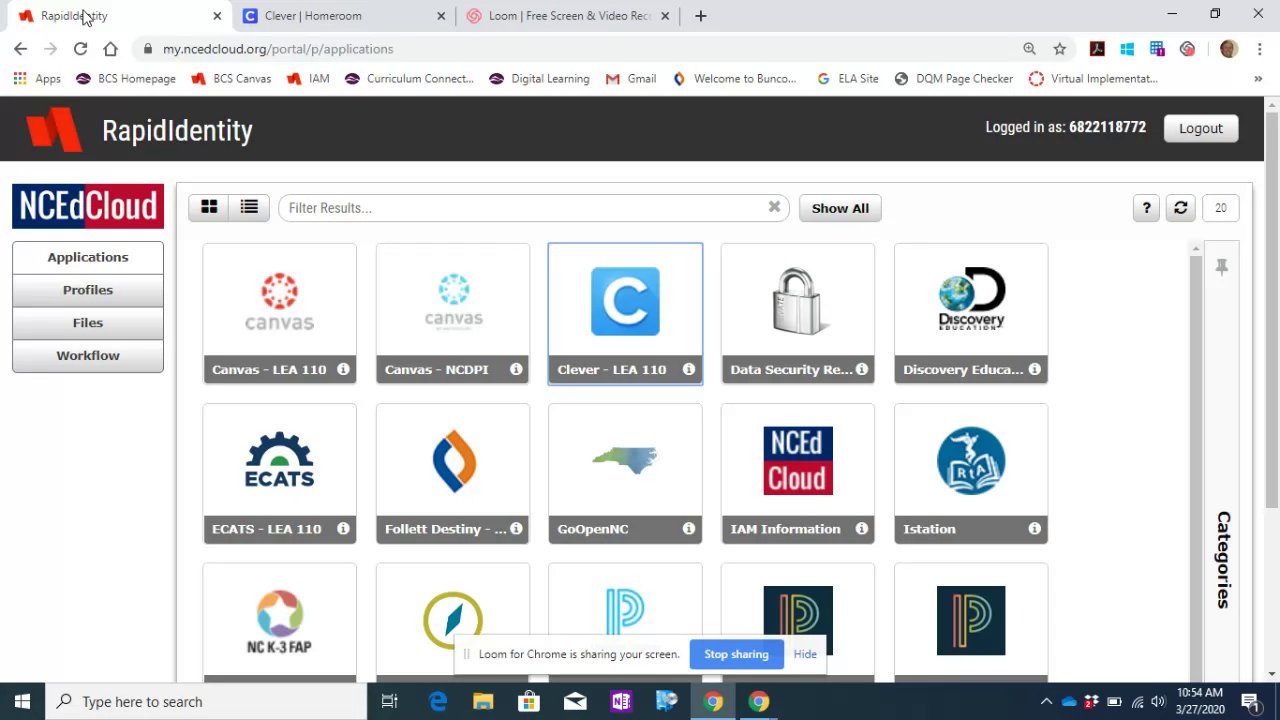
Task: Switch to list view of applications
Action: tap(249, 207)
